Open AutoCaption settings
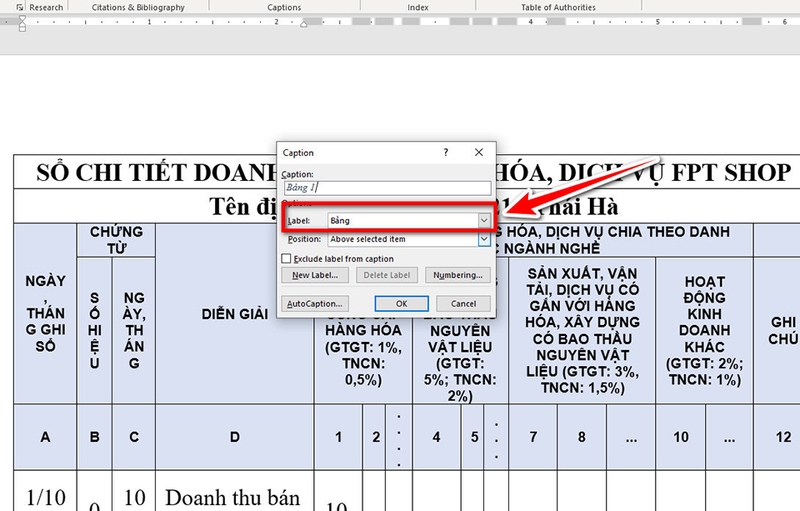The height and width of the screenshot is (511, 800). [315, 303]
